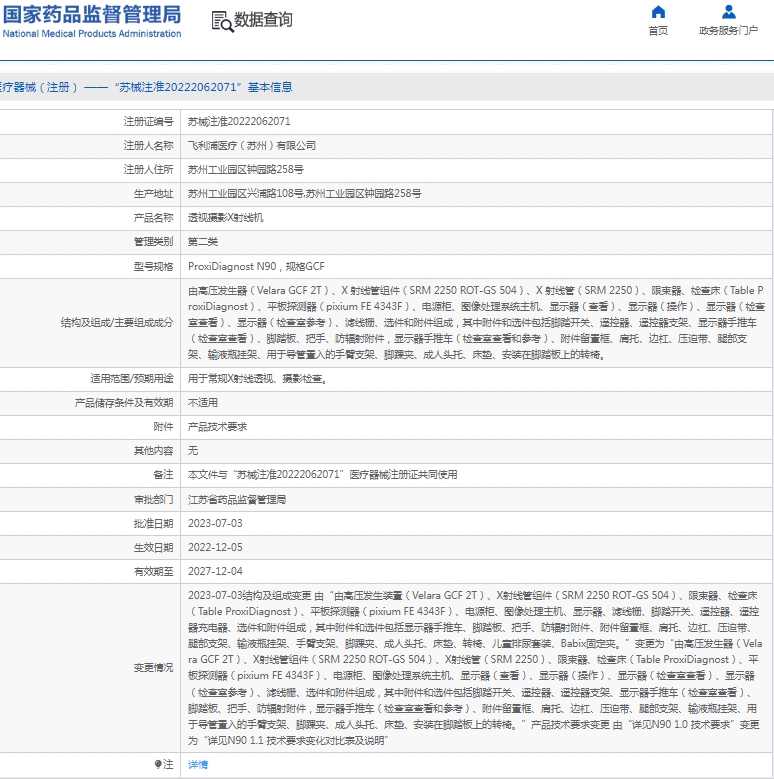The image size is (774, 779).
Task: Click the 注册证编号 label
Action: pyautogui.click(x=148, y=122)
